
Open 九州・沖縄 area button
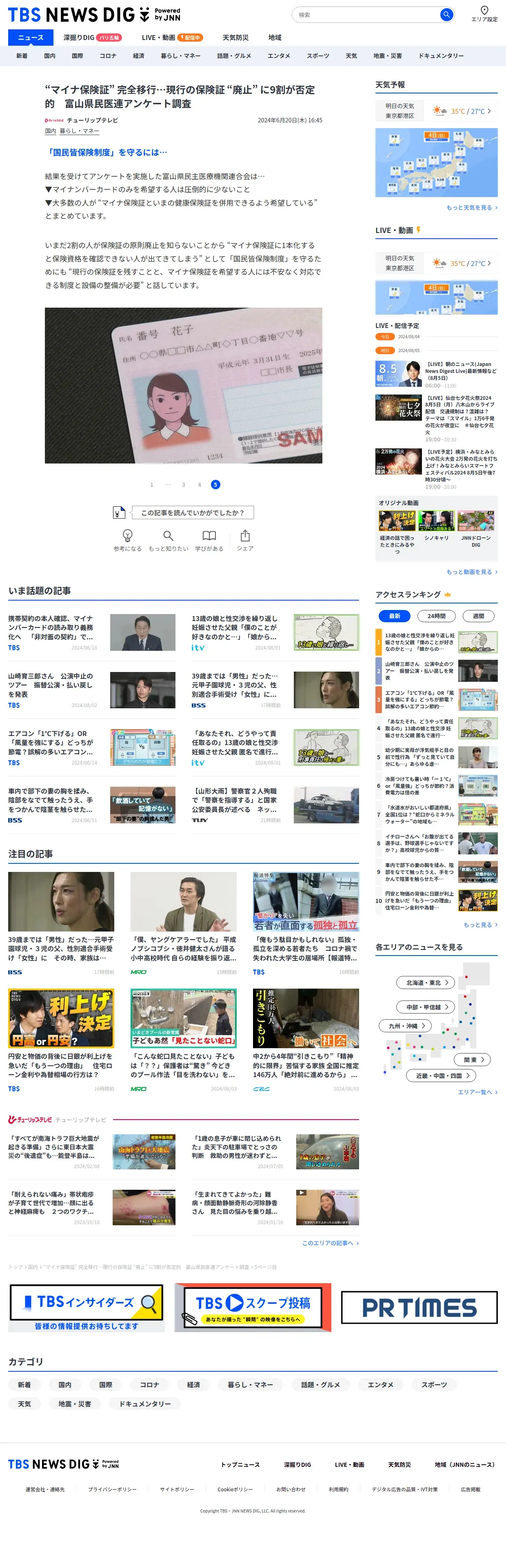pos(406,1026)
